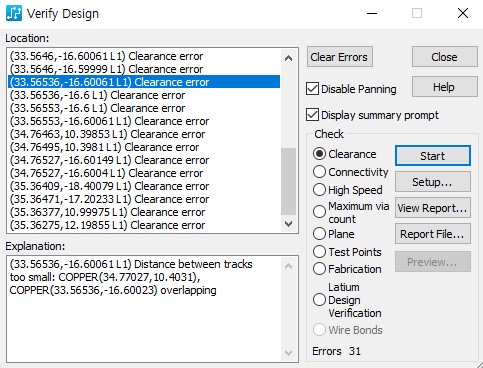Click View Report button
The height and width of the screenshot is (368, 483).
pyautogui.click(x=433, y=208)
